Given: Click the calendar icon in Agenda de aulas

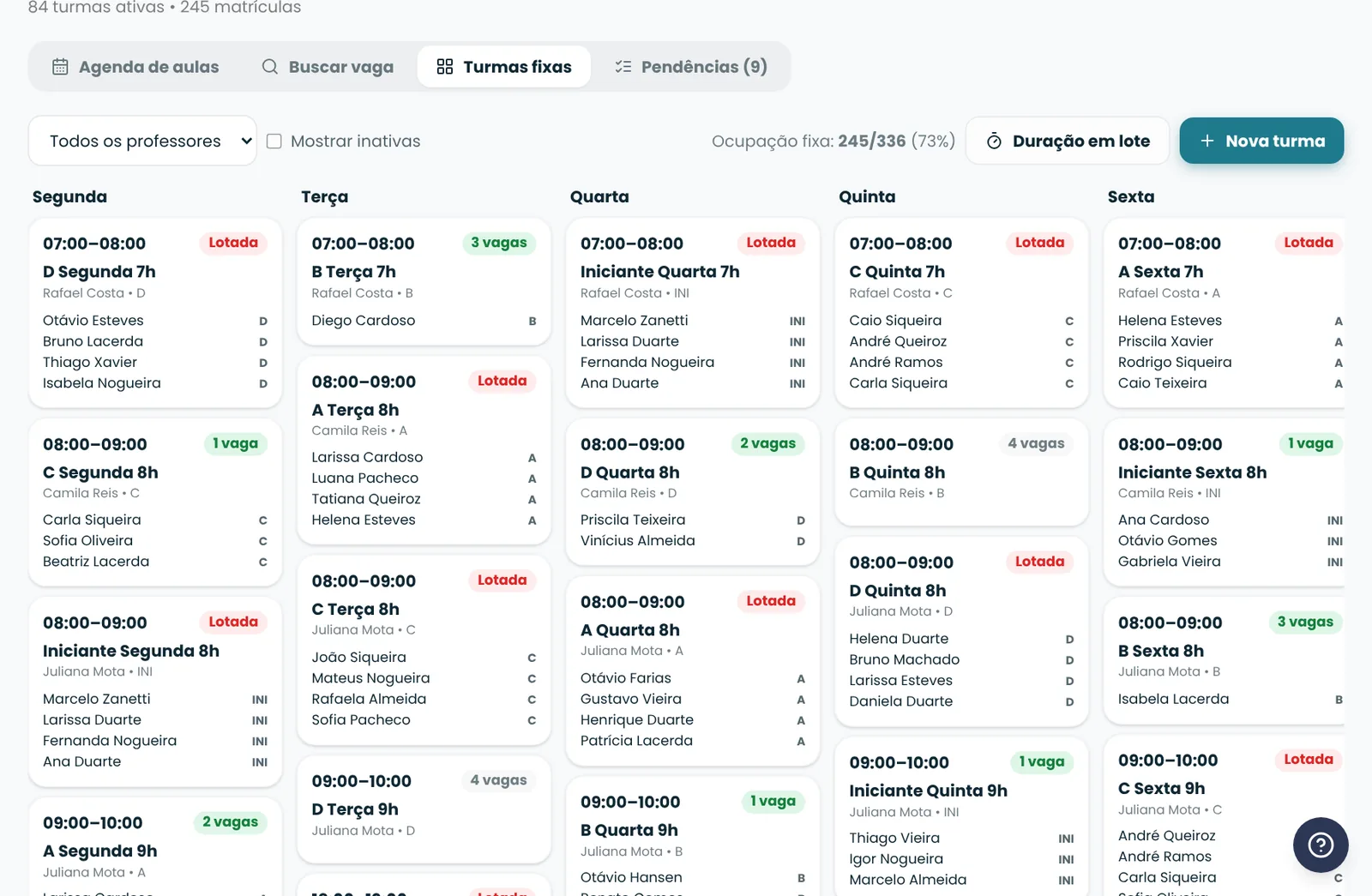Looking at the screenshot, I should [60, 67].
